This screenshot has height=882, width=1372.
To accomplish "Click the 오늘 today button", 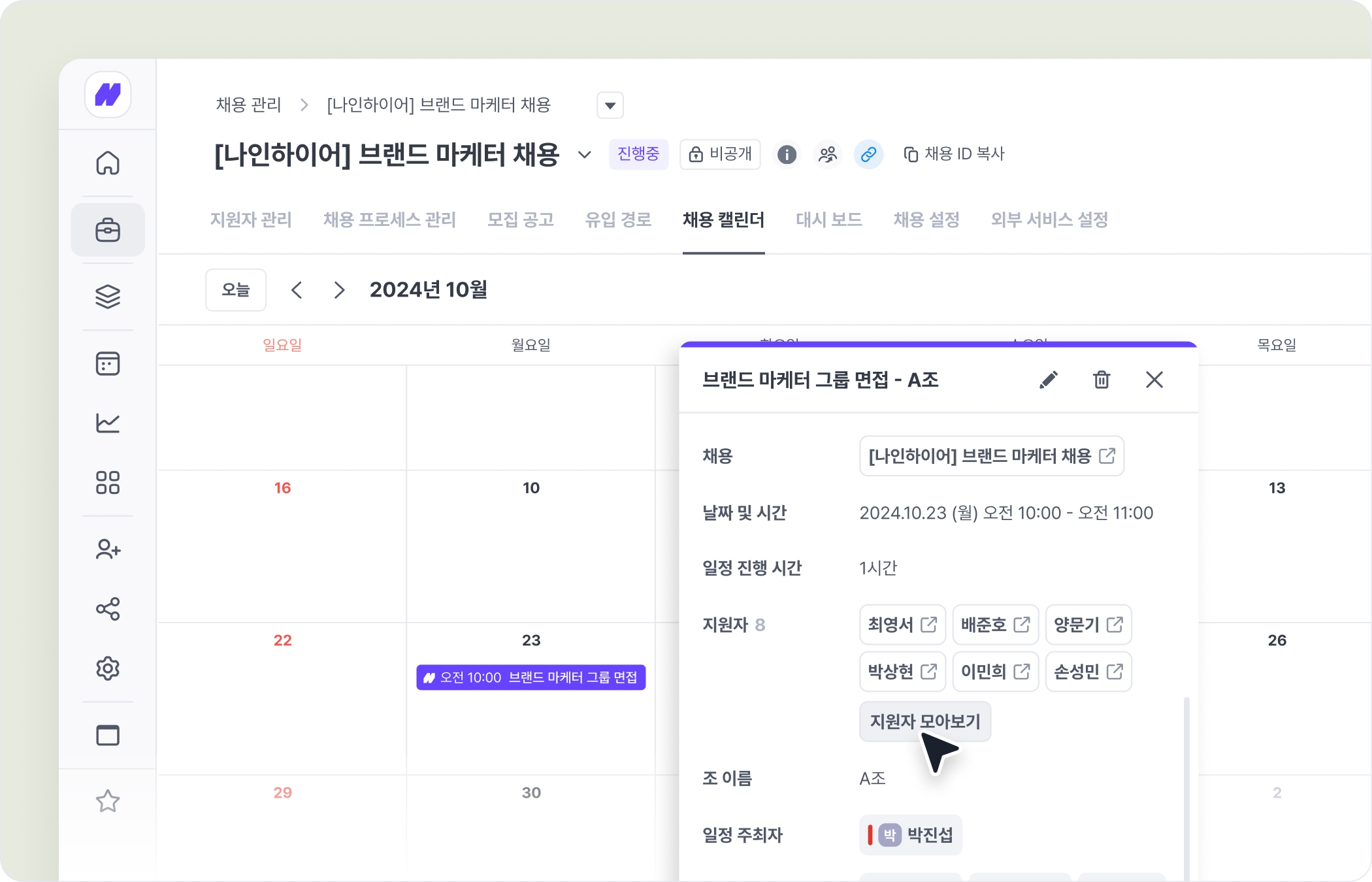I will pyautogui.click(x=236, y=290).
